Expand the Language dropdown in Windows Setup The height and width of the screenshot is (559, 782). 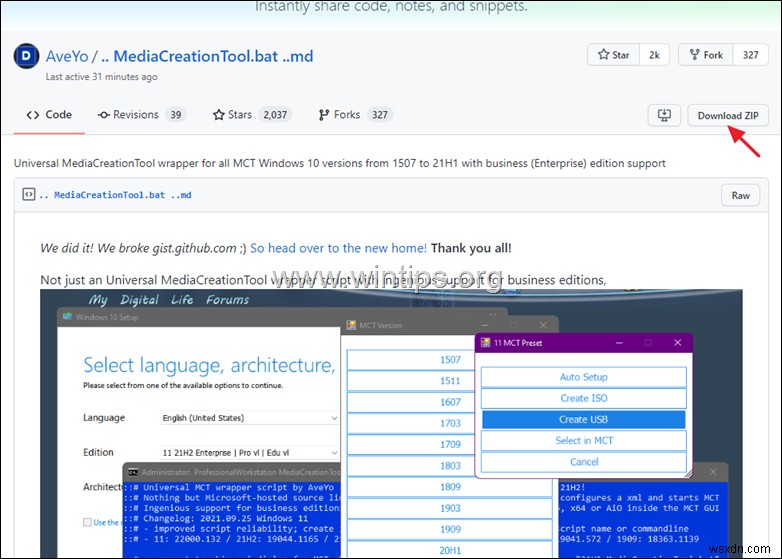point(250,418)
